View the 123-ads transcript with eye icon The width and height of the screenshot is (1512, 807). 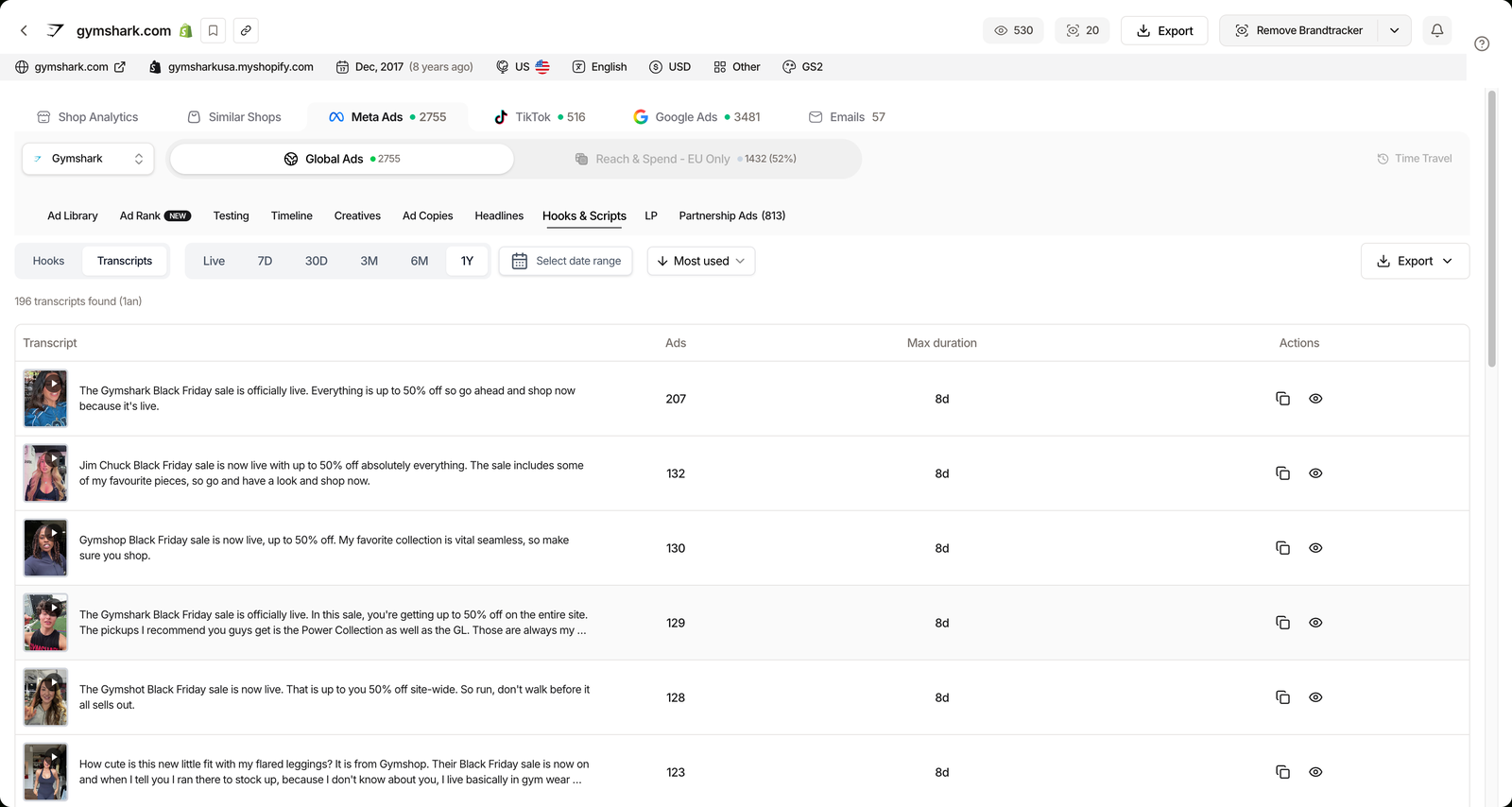(1315, 772)
